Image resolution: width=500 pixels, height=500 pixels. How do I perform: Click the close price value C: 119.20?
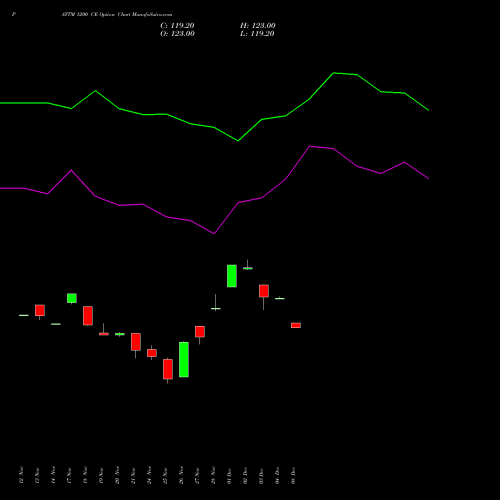tap(177, 26)
